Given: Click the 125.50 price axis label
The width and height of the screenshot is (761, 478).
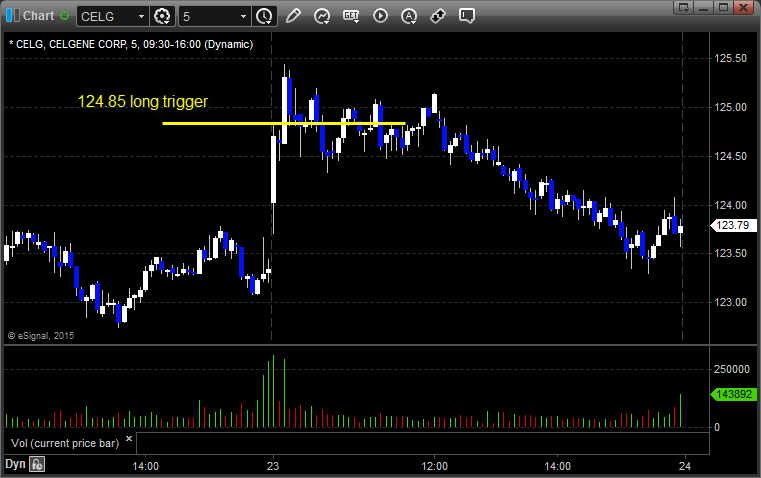Looking at the screenshot, I should coord(730,58).
